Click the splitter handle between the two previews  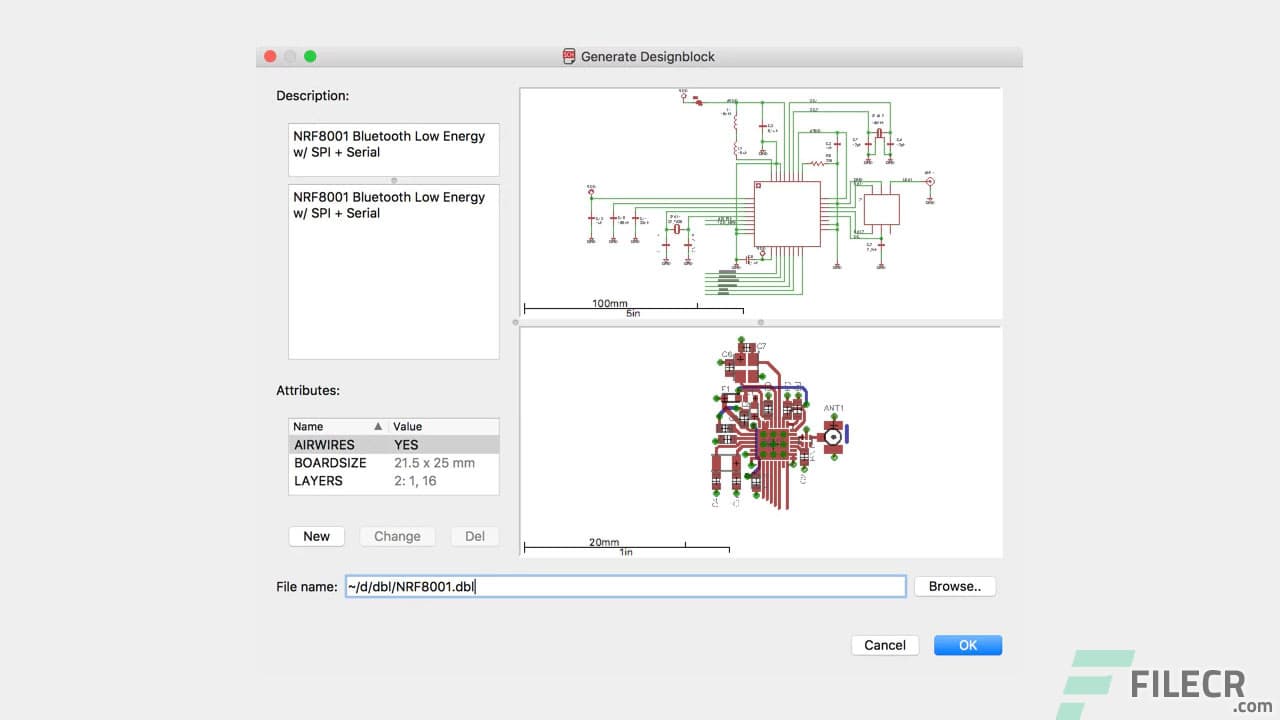(x=760, y=322)
